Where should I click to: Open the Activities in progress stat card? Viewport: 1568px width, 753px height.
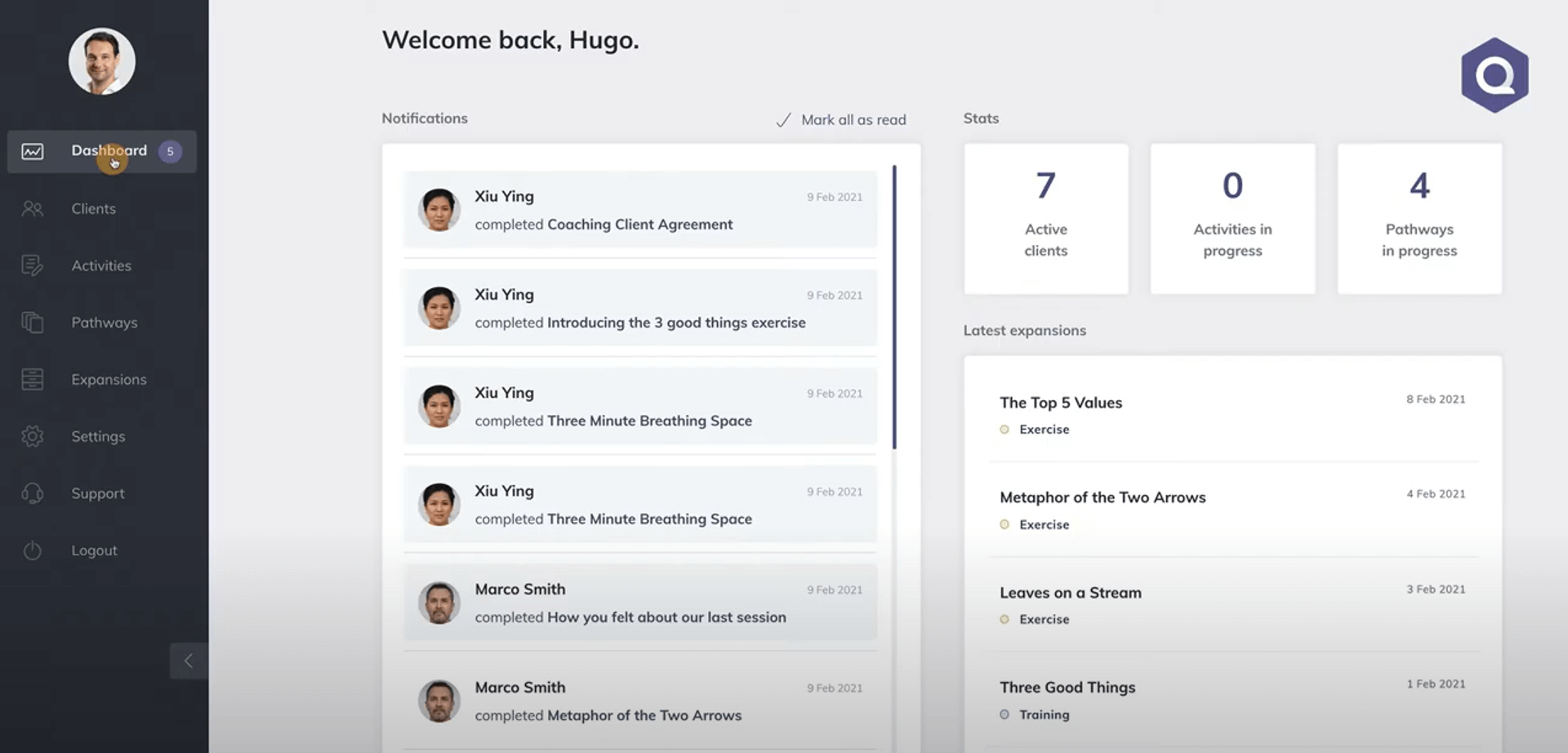[1232, 219]
